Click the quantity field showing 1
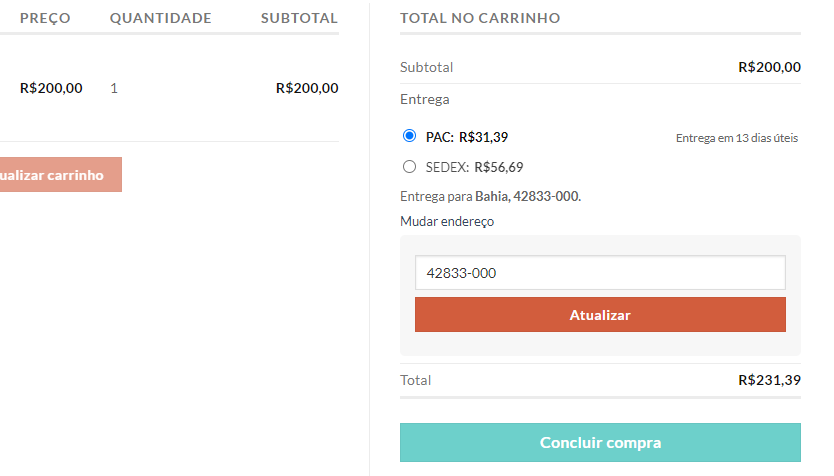 pyautogui.click(x=114, y=88)
